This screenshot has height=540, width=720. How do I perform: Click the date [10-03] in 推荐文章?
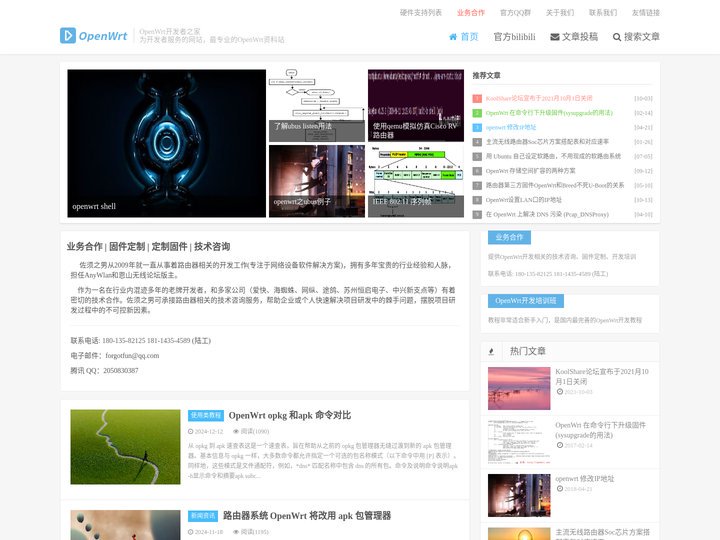coord(643,98)
